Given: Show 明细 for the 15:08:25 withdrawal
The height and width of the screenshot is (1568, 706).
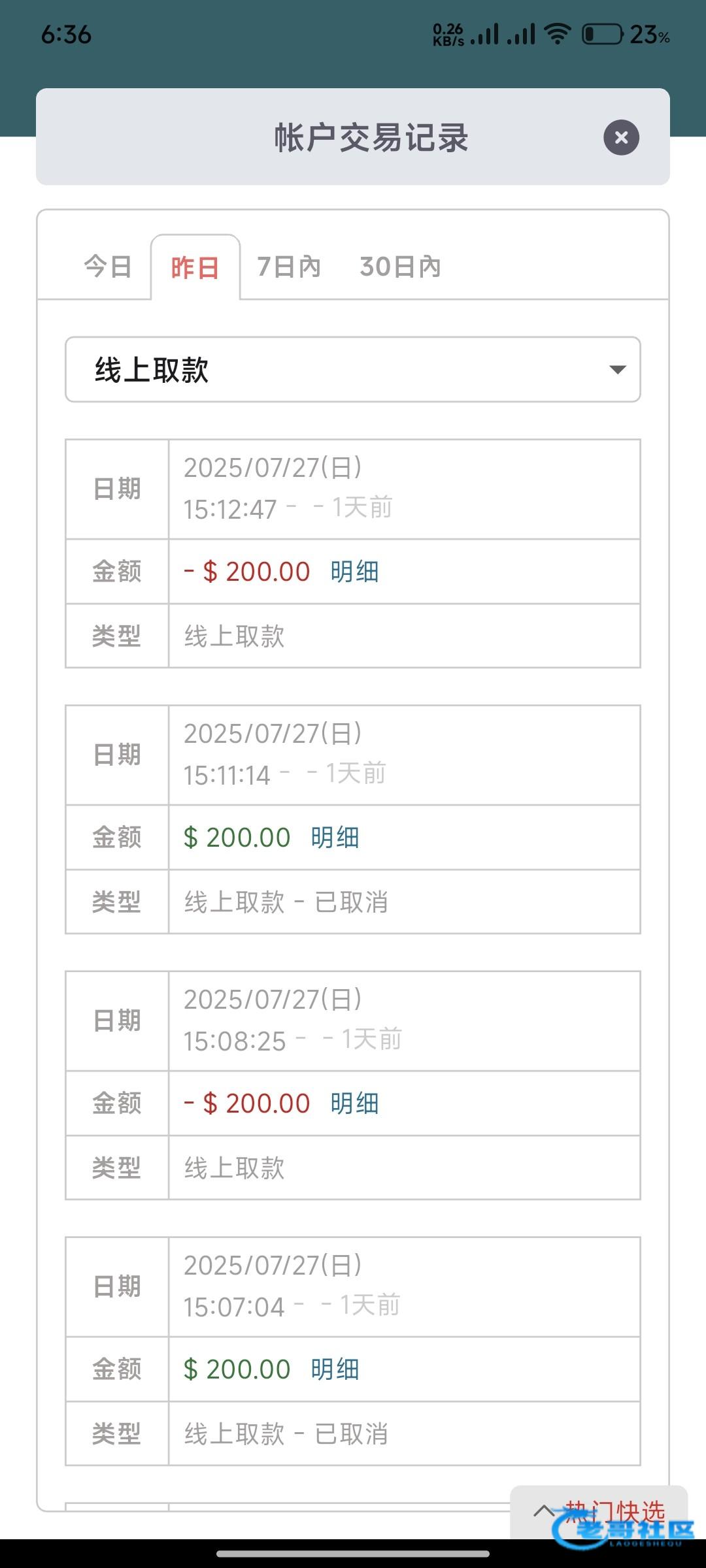Looking at the screenshot, I should coord(354,1103).
